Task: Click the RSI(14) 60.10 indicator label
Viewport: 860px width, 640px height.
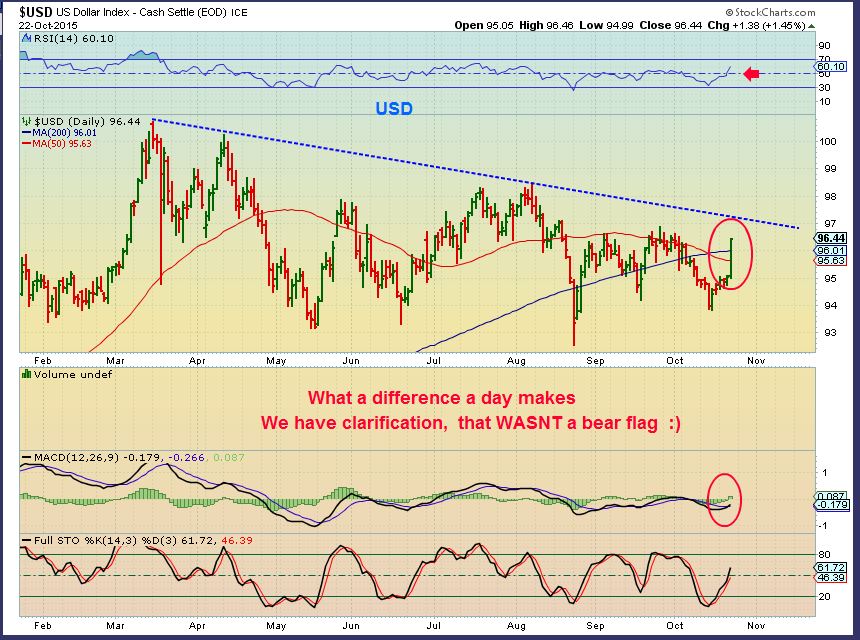Action: click(x=73, y=38)
